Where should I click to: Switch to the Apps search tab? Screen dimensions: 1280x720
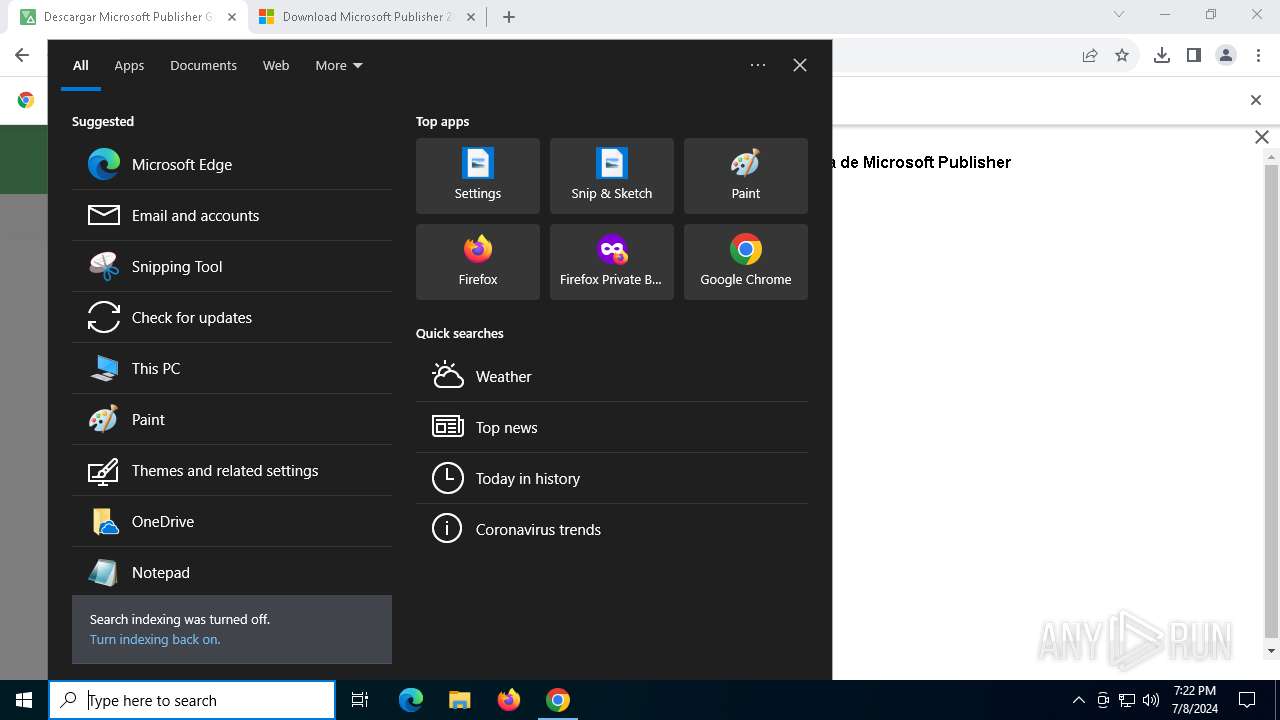pyautogui.click(x=129, y=65)
